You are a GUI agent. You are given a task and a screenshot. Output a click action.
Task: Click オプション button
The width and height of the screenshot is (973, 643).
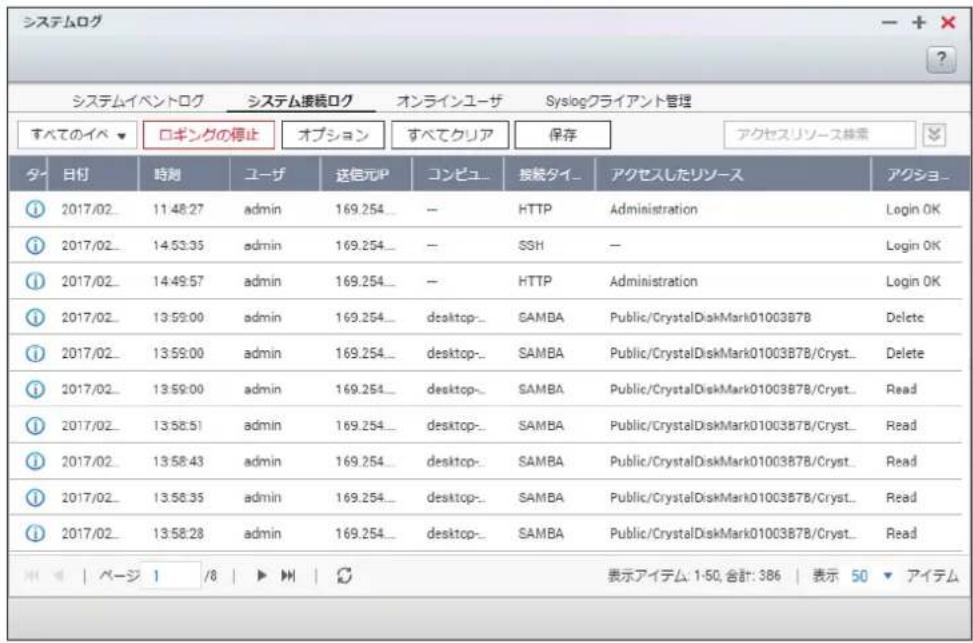333,135
